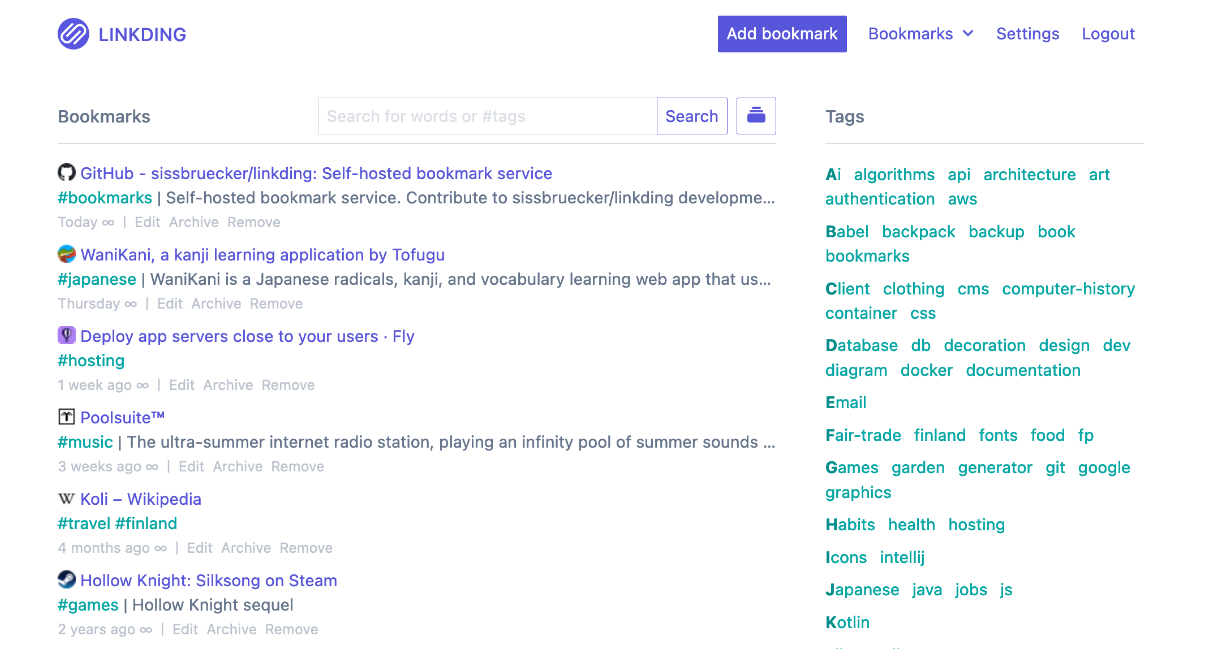This screenshot has width=1220, height=668.
Task: Click the Add bookmark button
Action: (x=782, y=34)
